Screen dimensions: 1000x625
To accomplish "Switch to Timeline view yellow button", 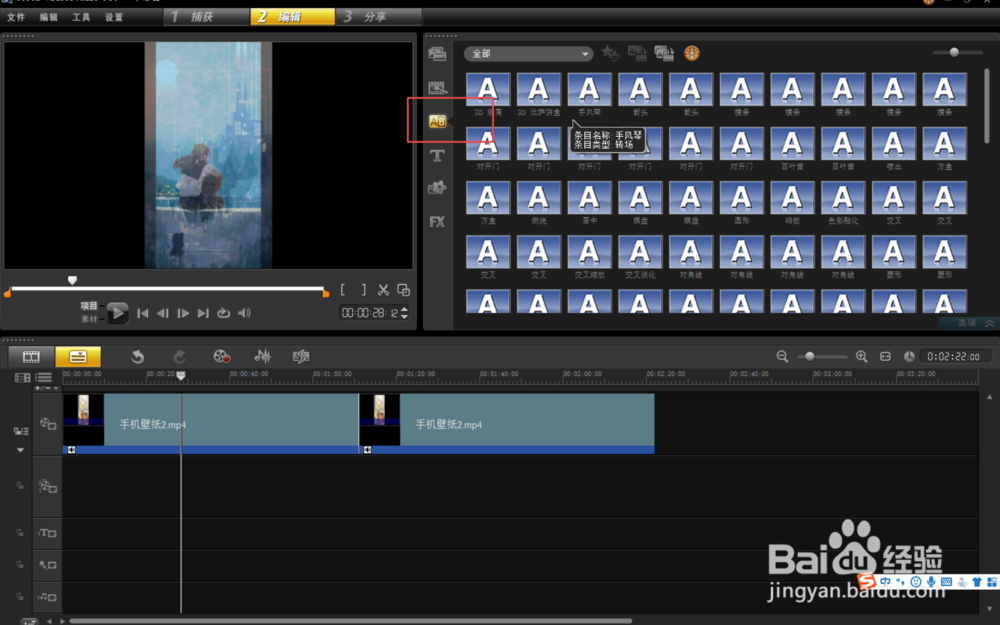I will pos(78,357).
